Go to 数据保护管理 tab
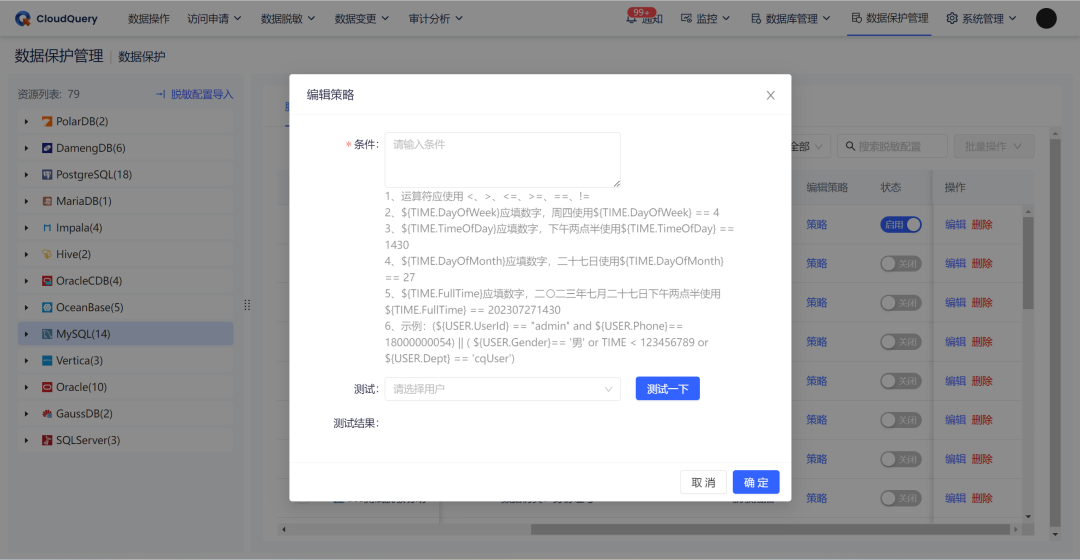Image resolution: width=1080 pixels, height=560 pixels. 889,19
